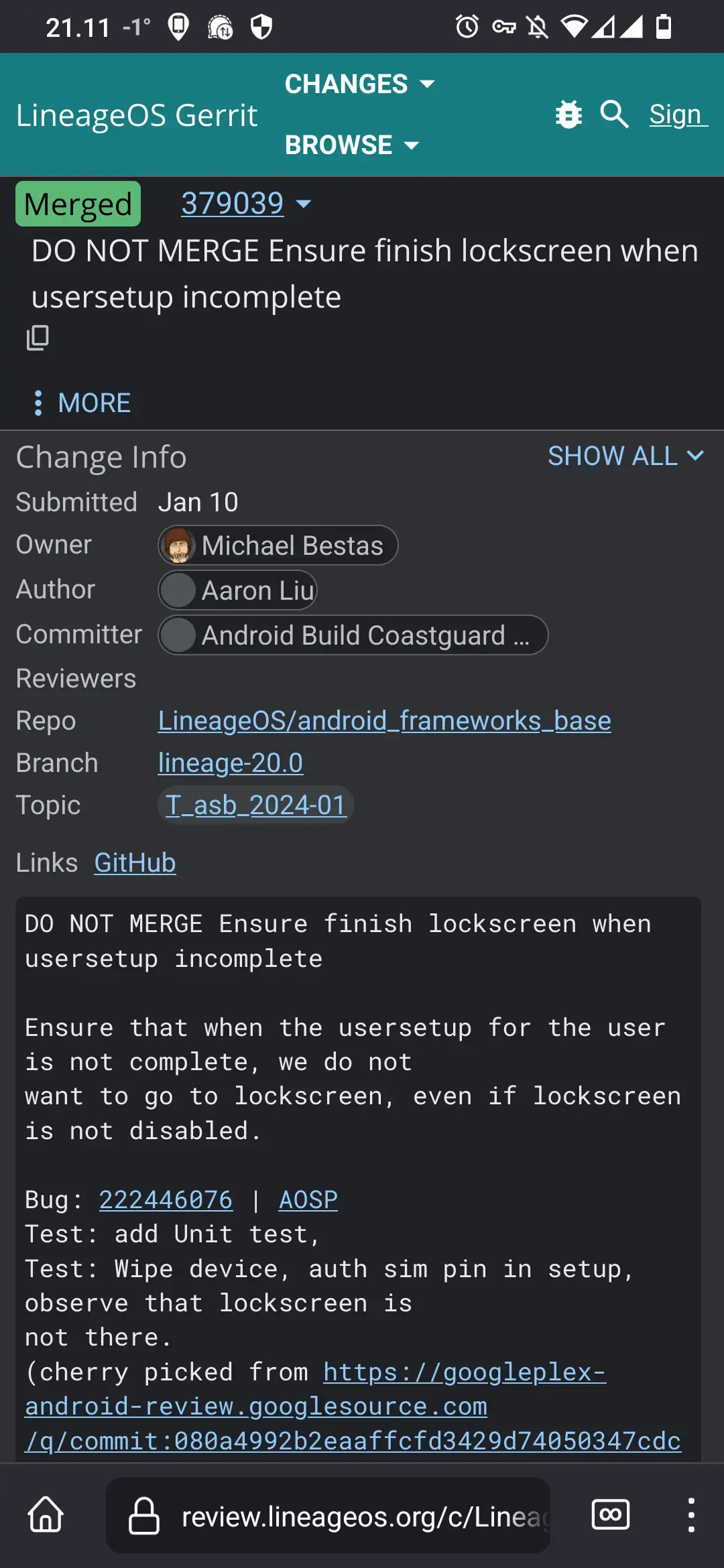Open the LineageOS/android_frameworks_base repo link
This screenshot has height=1568, width=724.
tap(384, 721)
